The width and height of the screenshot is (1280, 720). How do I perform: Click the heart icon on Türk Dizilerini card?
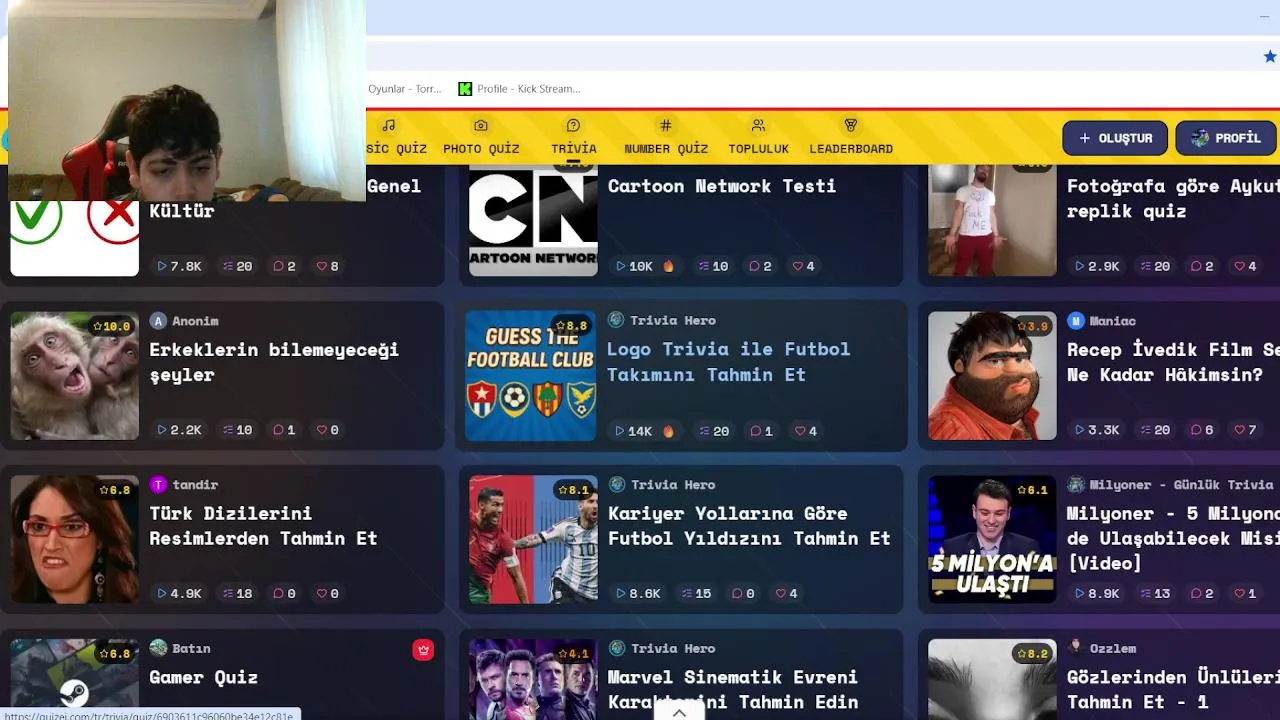(322, 593)
